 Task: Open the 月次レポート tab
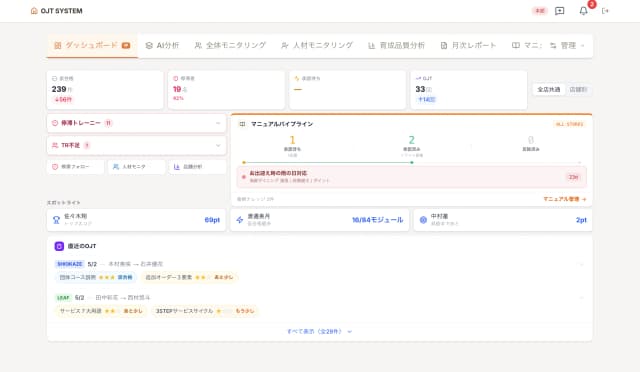pyautogui.click(x=468, y=45)
